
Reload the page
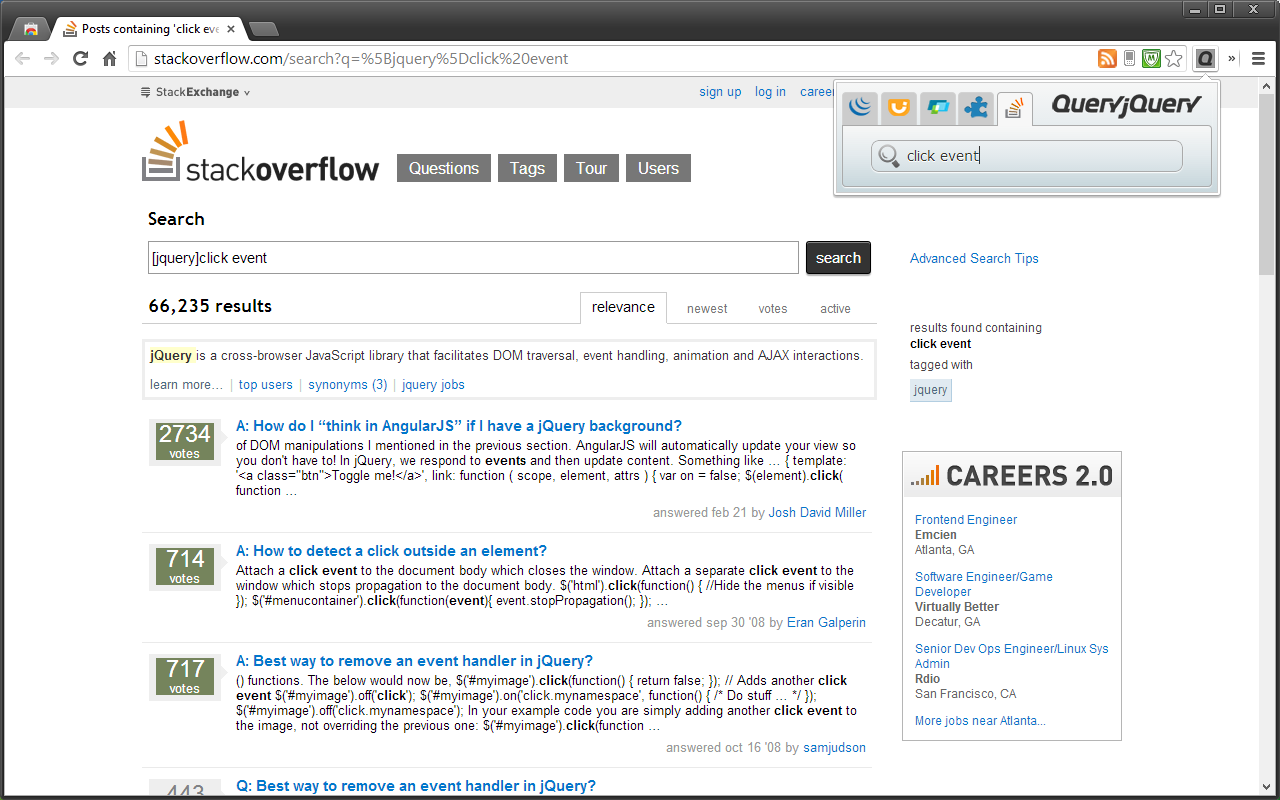81,59
